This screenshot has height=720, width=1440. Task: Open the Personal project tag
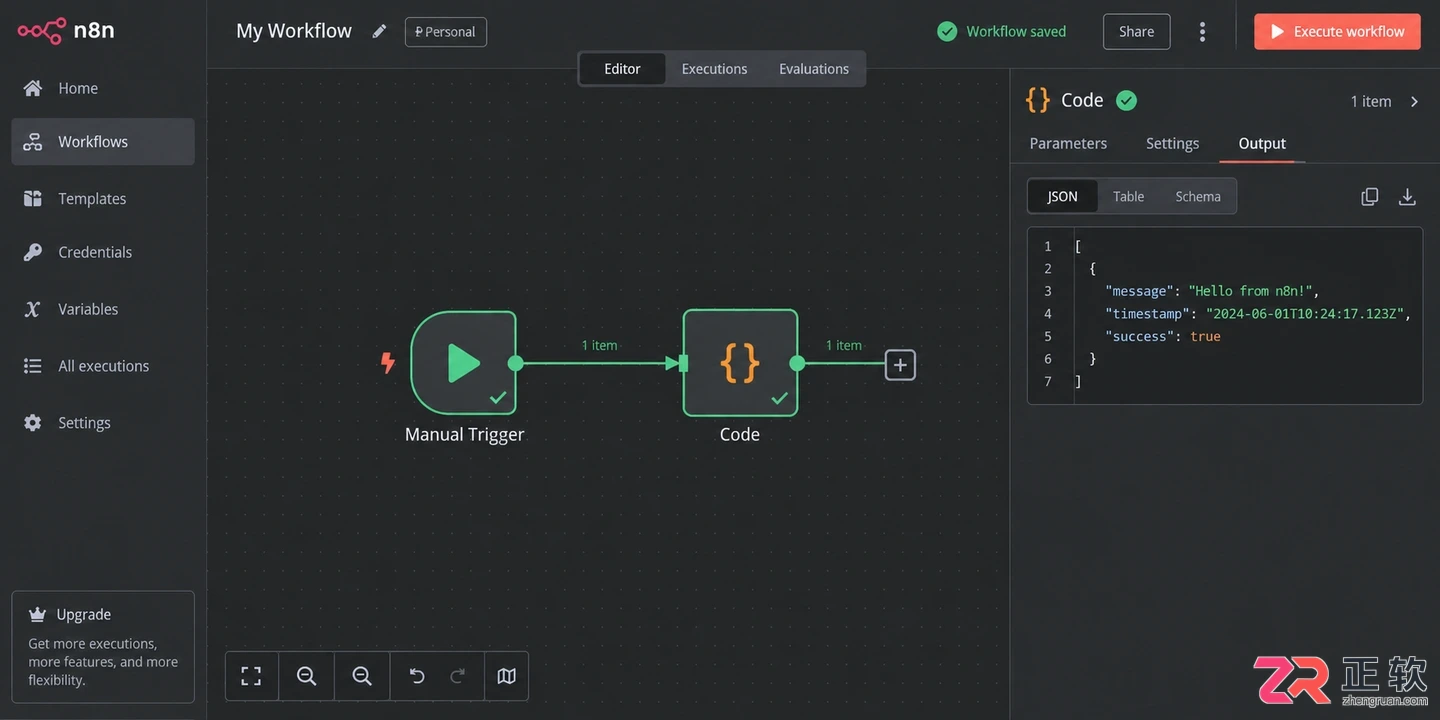point(446,32)
